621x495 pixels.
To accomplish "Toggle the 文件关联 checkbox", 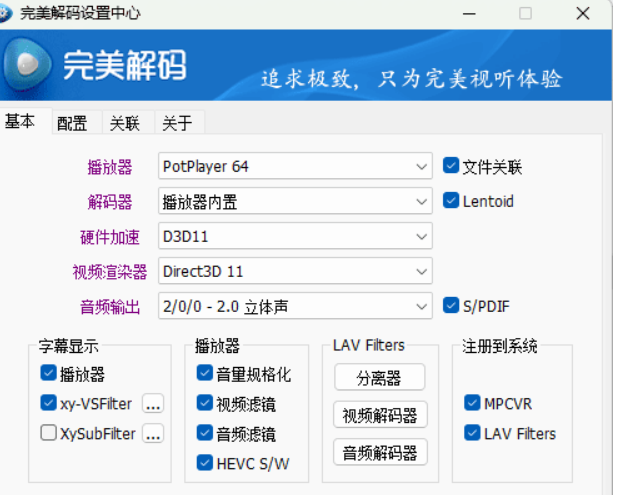I will (x=451, y=166).
